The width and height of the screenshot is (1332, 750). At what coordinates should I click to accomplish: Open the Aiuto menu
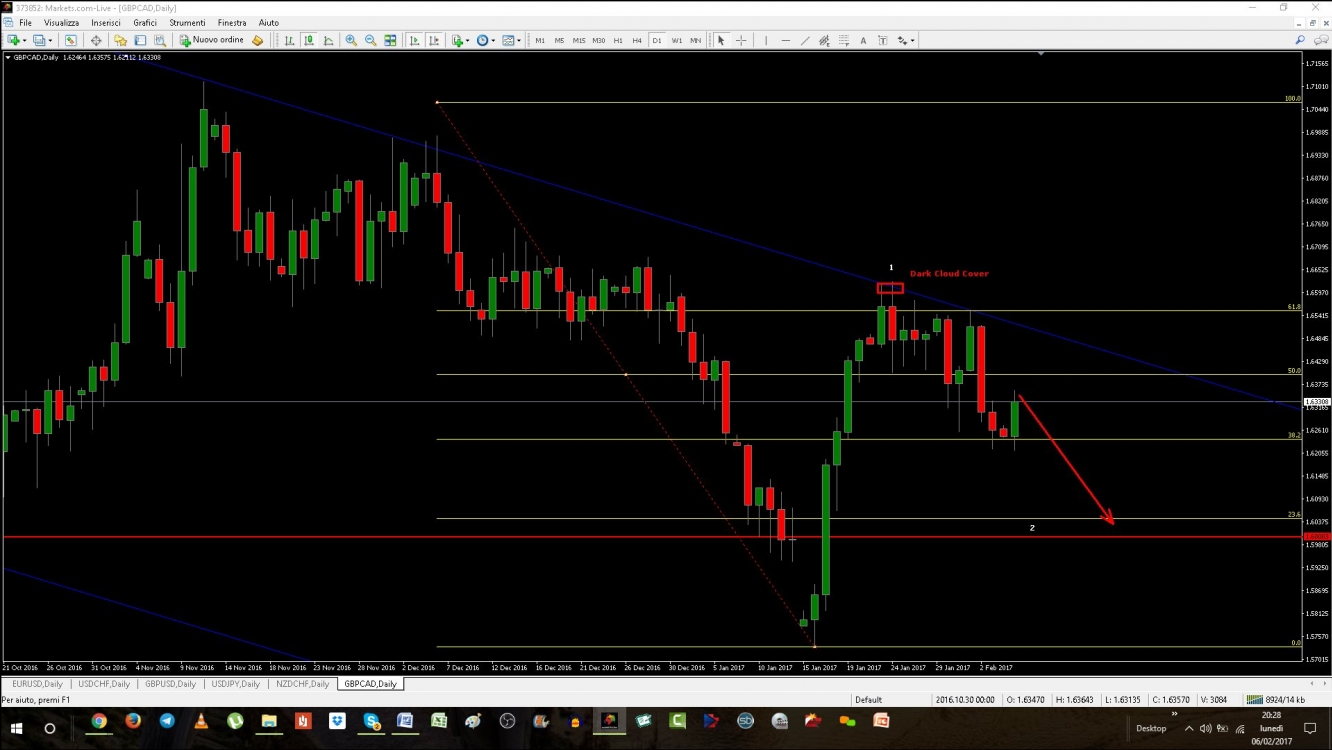[269, 22]
